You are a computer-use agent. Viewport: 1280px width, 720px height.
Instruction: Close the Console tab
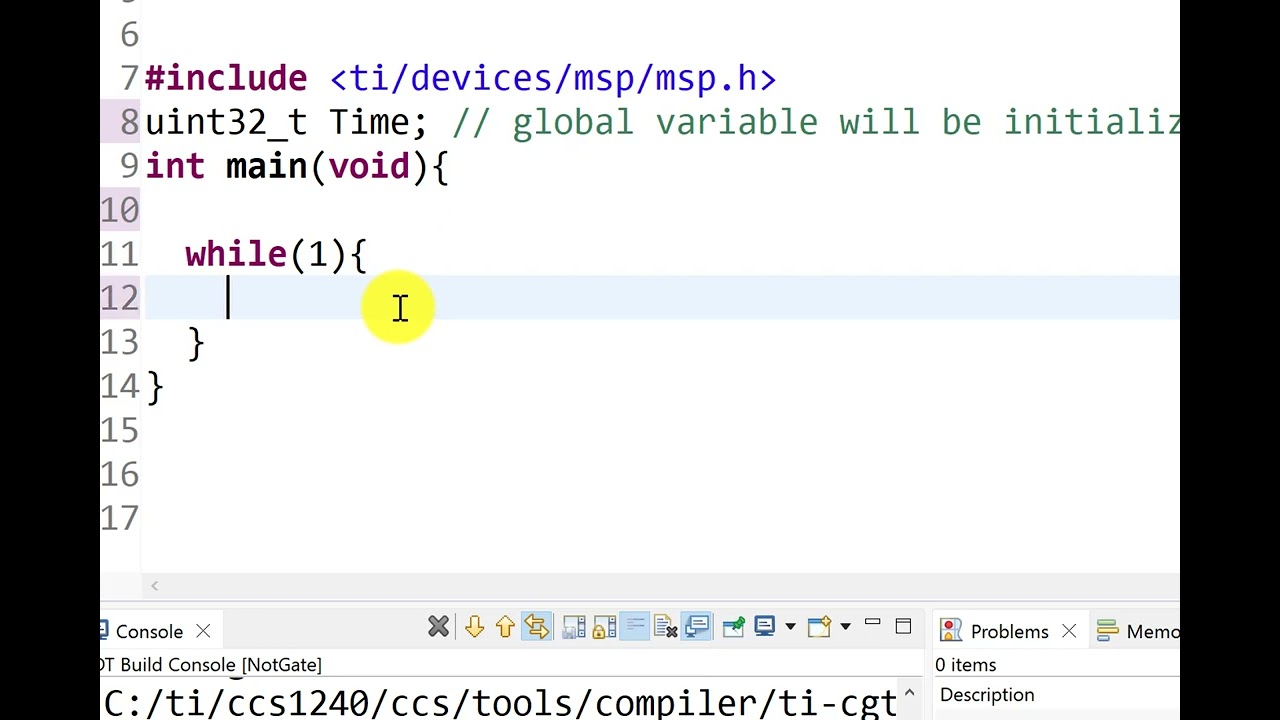tap(203, 631)
